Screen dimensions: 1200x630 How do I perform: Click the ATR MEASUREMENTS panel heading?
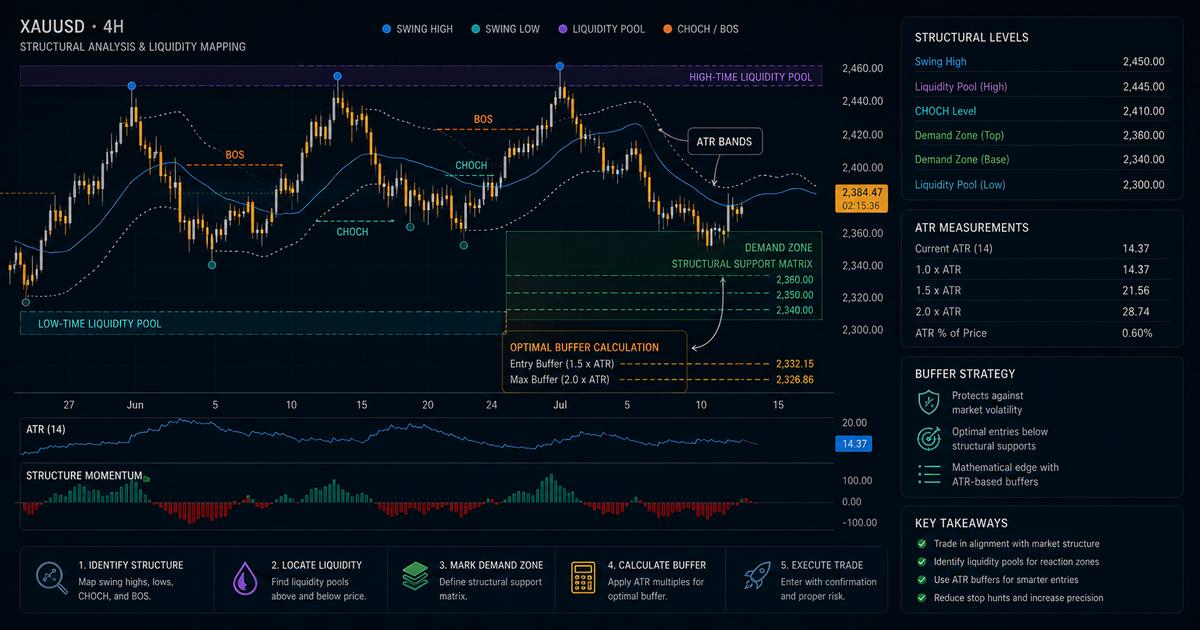971,227
